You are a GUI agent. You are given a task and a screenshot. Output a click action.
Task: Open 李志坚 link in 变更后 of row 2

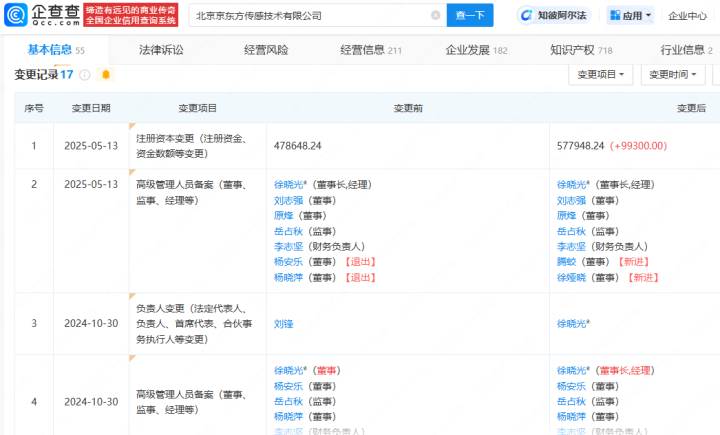point(571,246)
